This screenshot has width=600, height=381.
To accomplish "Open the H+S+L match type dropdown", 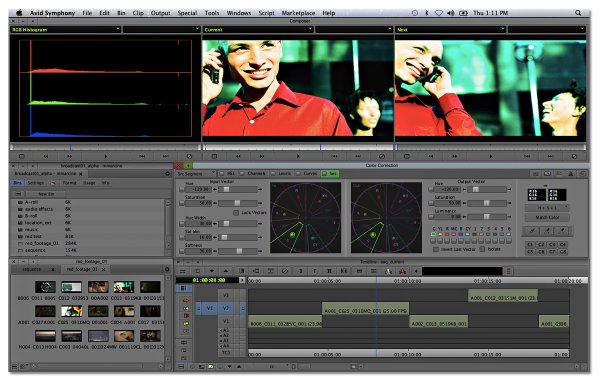I will [x=547, y=208].
